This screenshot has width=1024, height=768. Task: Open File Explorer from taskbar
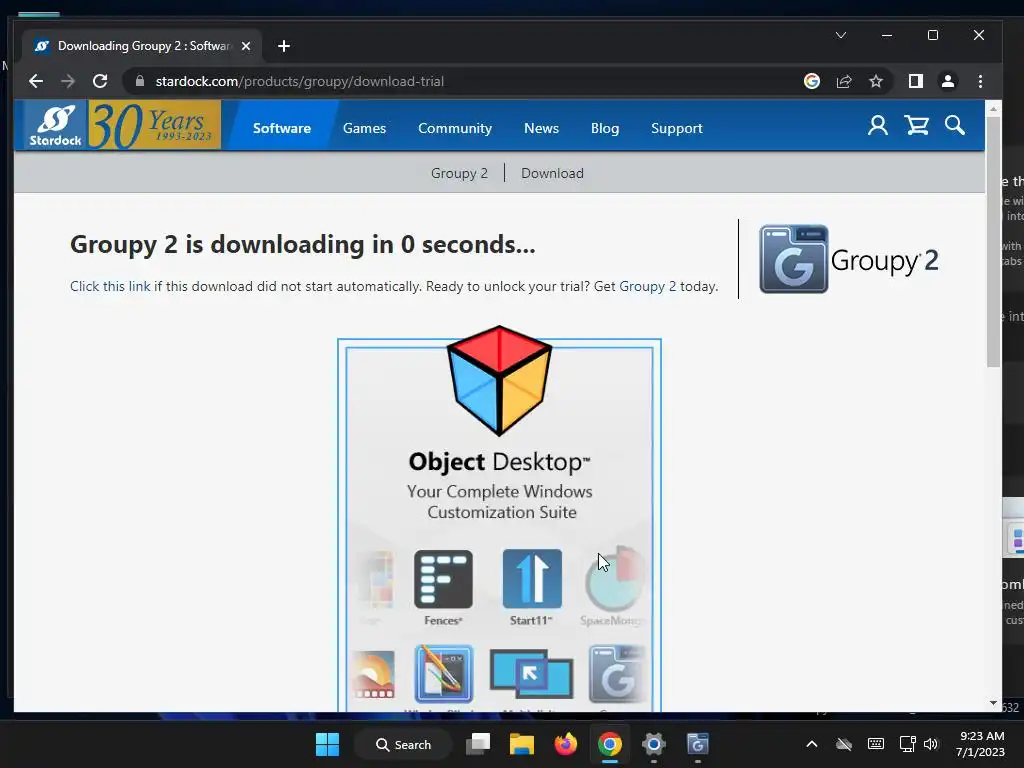click(x=522, y=744)
